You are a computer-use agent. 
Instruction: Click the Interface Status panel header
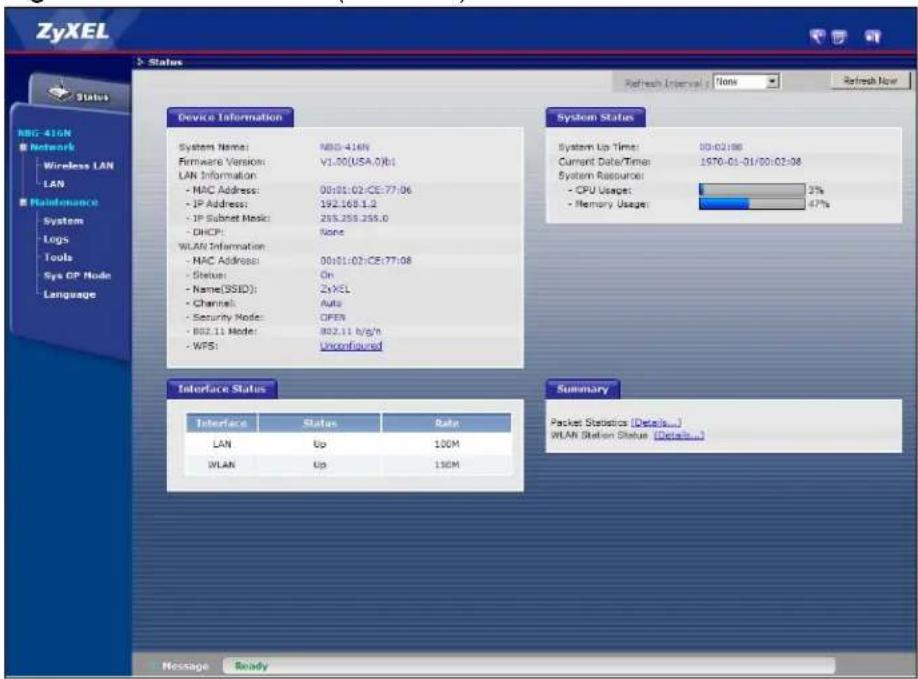coord(222,389)
